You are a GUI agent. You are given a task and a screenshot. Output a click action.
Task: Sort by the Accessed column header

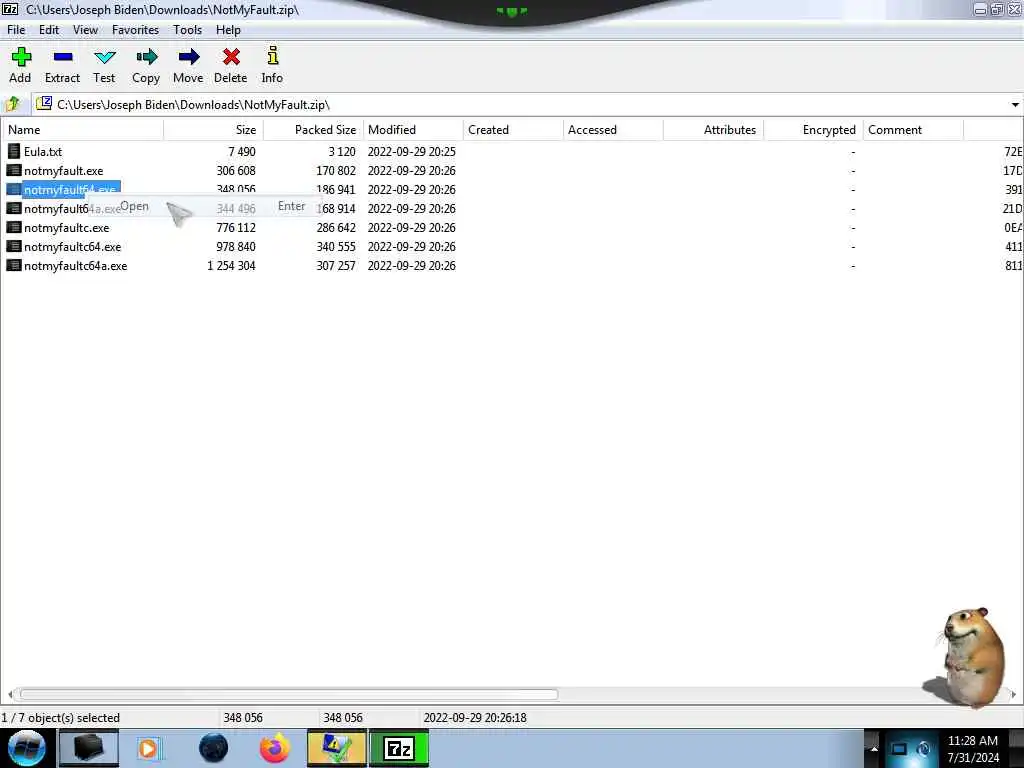click(613, 130)
